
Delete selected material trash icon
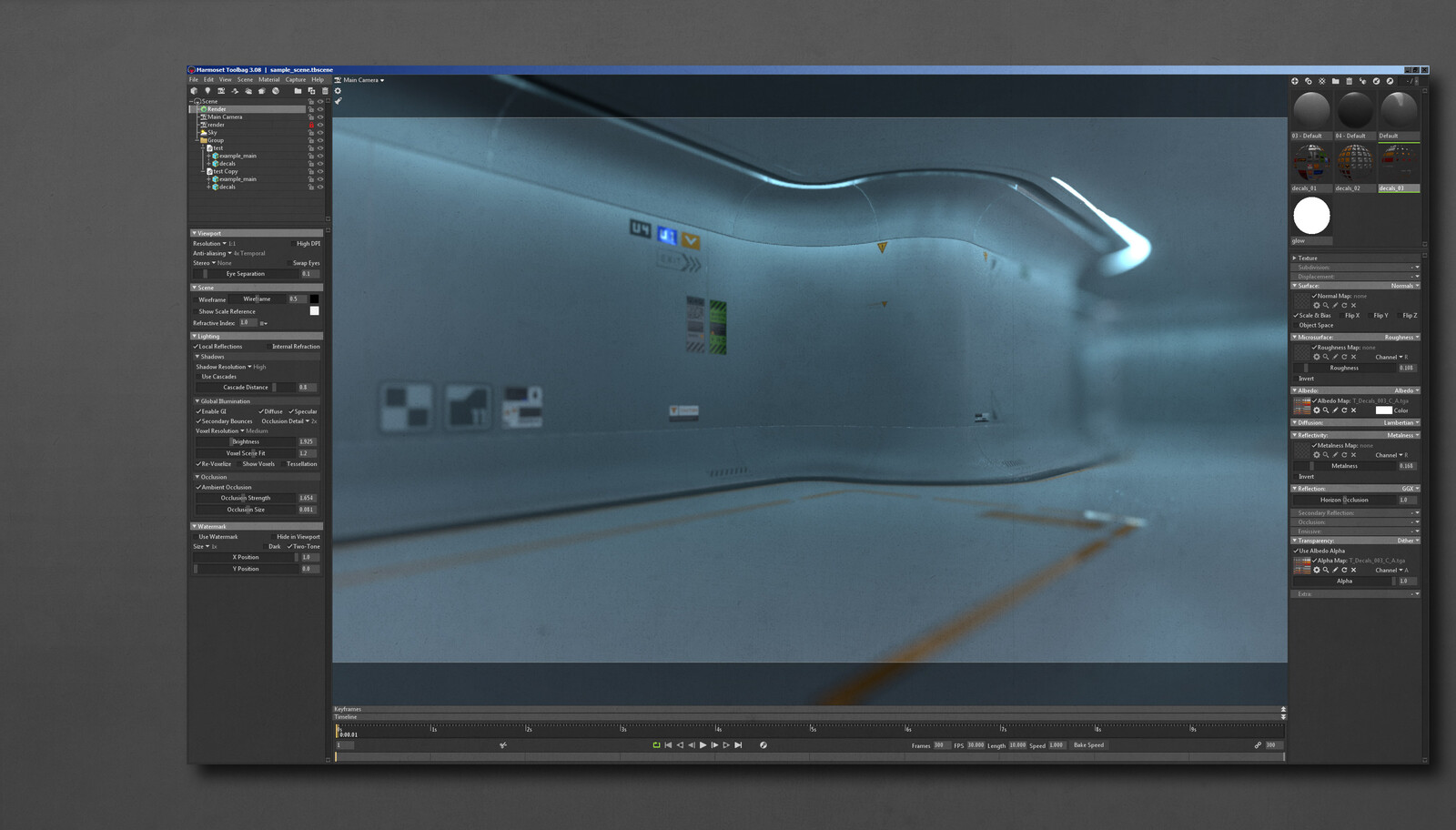tap(1350, 81)
